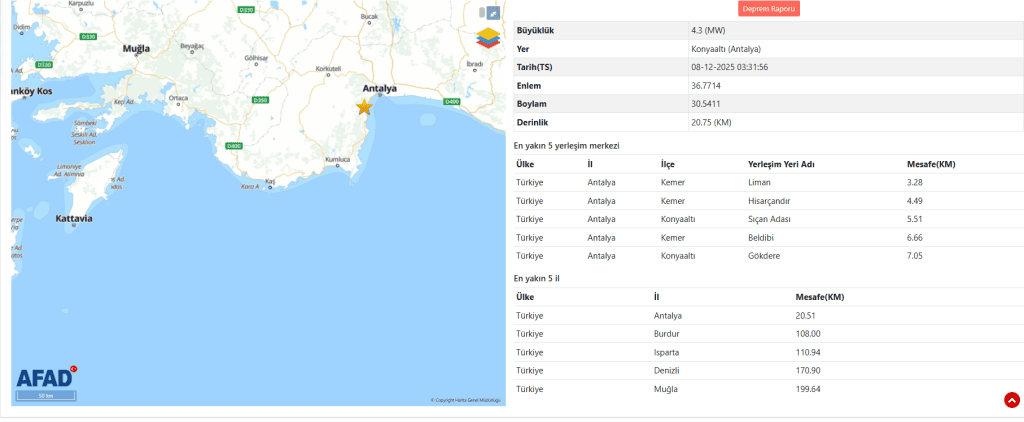Select the Liman settlement row
1024x422 pixels.
pos(758,182)
